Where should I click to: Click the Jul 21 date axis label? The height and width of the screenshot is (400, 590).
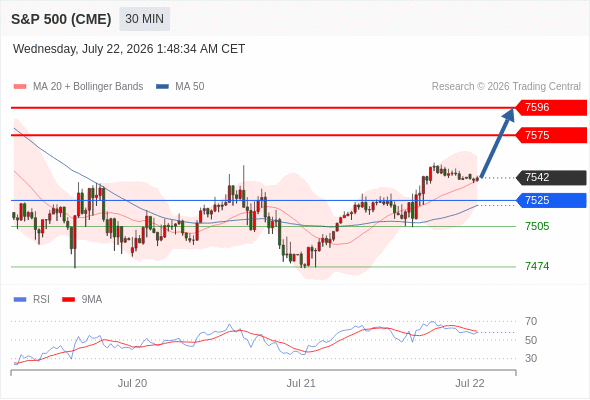coord(301,383)
